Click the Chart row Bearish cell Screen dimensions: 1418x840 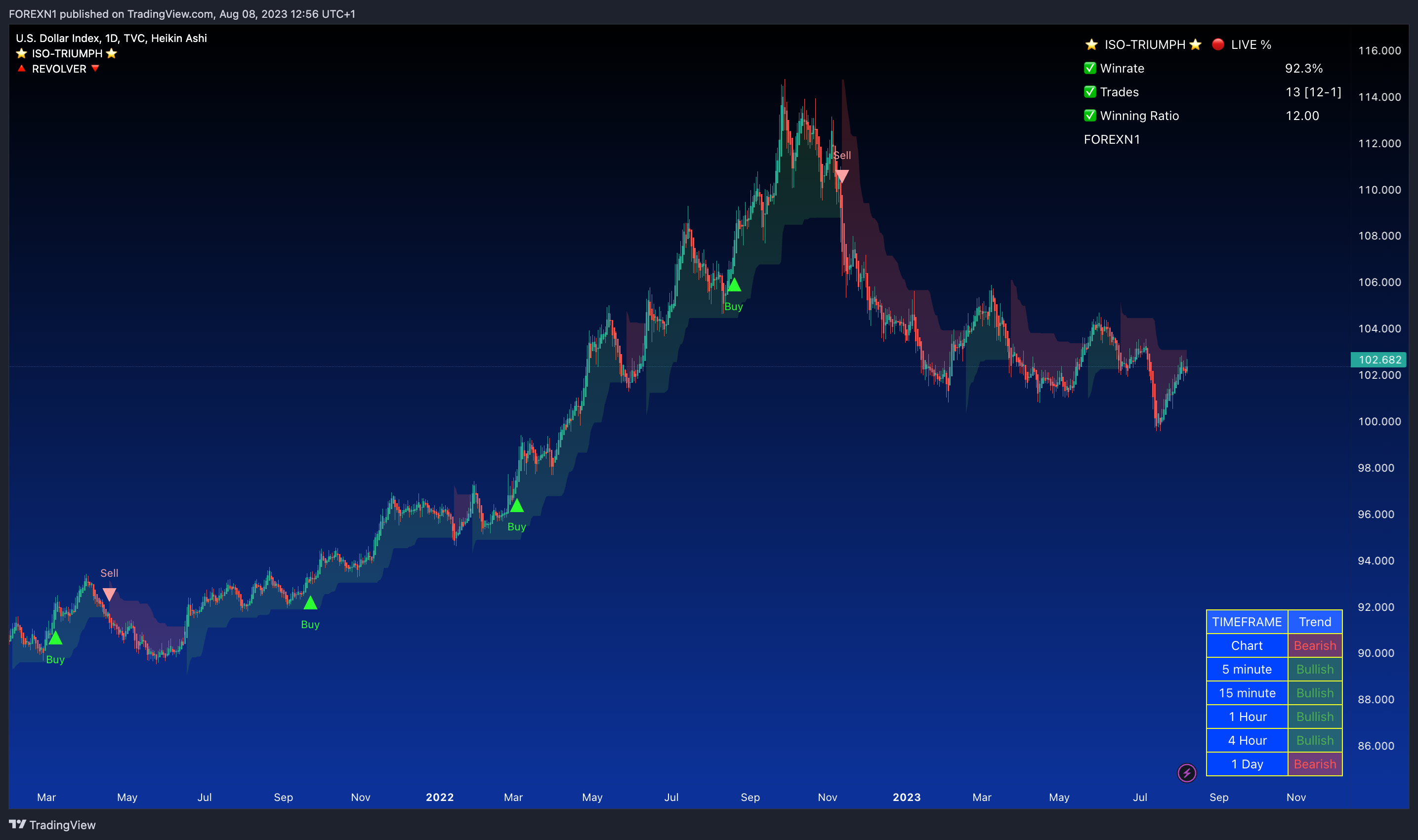tap(1315, 645)
